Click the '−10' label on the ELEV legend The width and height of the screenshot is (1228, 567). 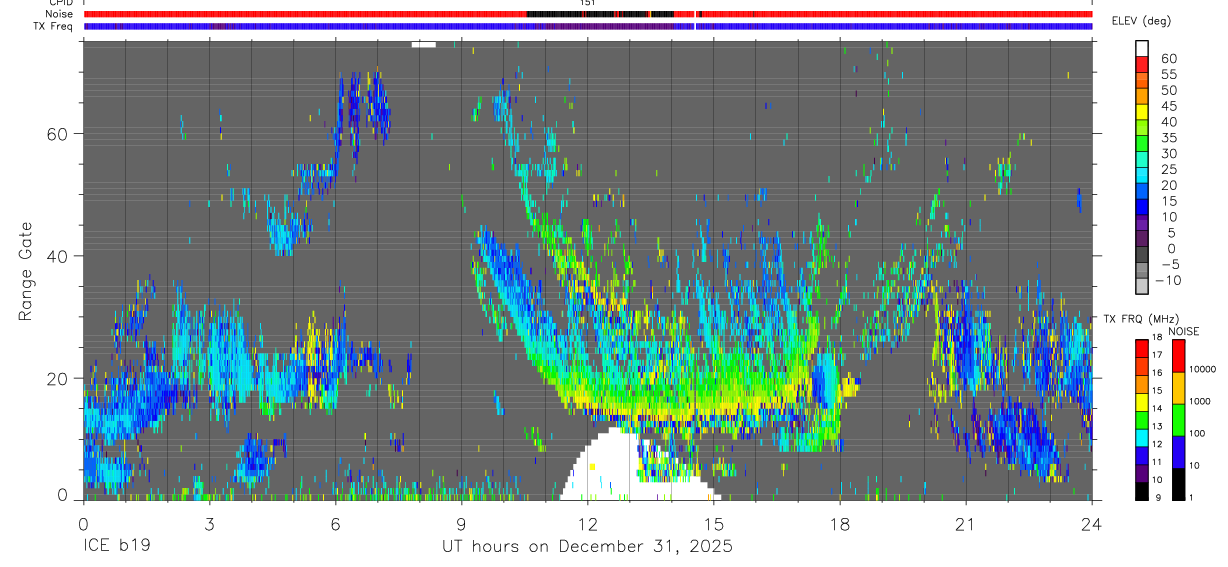(1168, 281)
